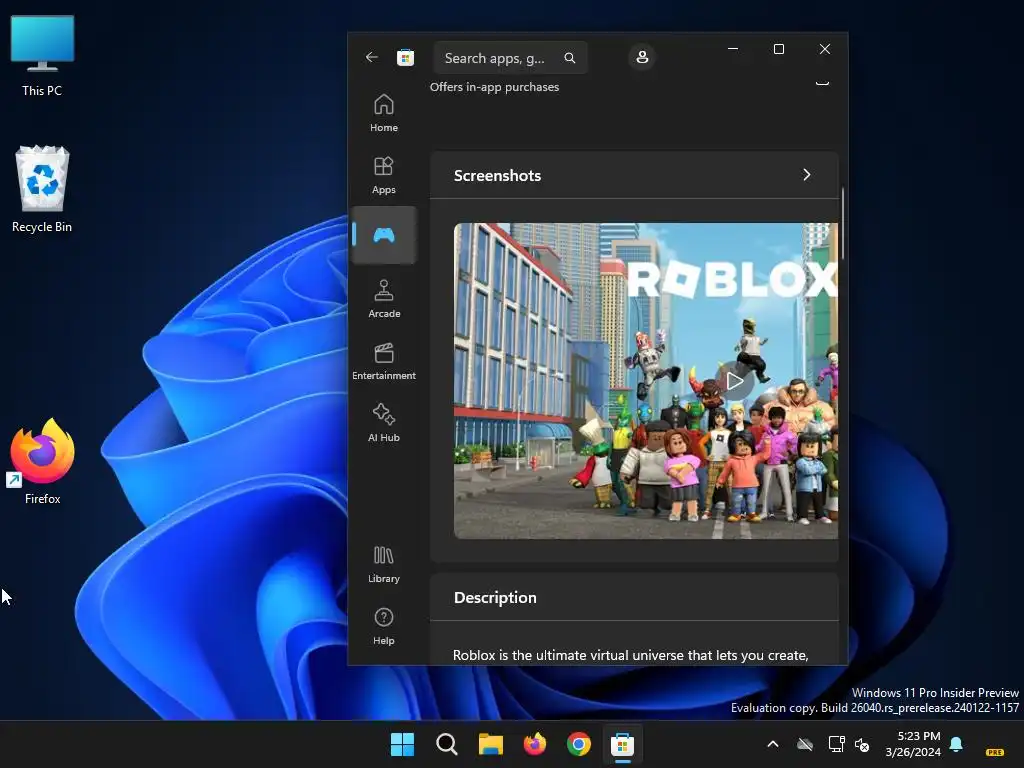Open Apps in the Store sidebar
The image size is (1024, 768).
[384, 175]
